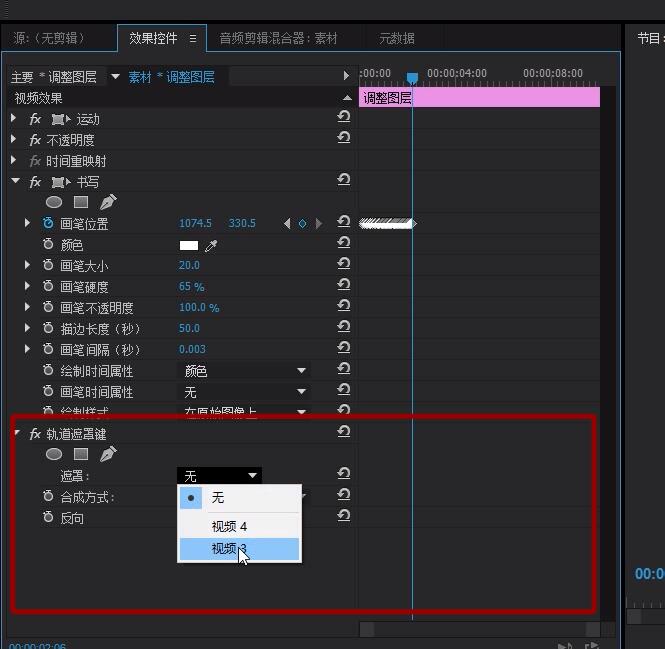Create ellipse mask under 轨道遮罩键
This screenshot has width=665, height=649.
tap(54, 454)
